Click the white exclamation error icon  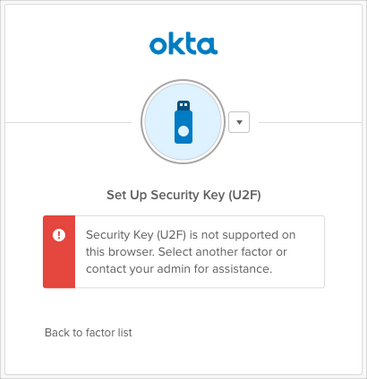coord(59,235)
